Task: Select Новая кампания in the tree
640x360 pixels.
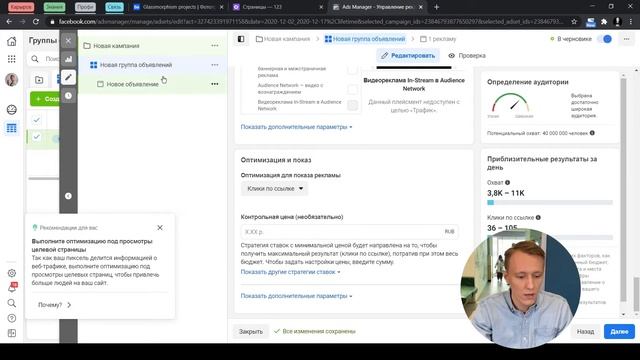Action: 116,46
